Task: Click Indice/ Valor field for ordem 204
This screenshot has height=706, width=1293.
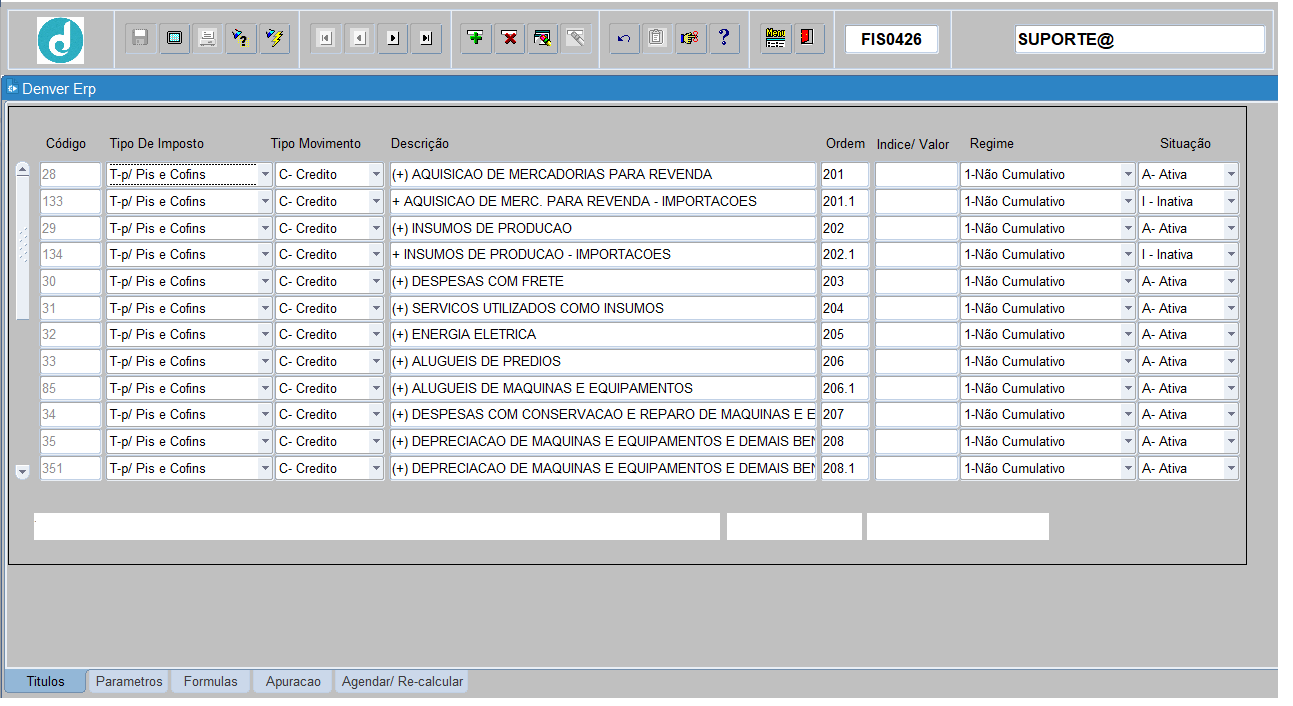Action: (x=916, y=308)
